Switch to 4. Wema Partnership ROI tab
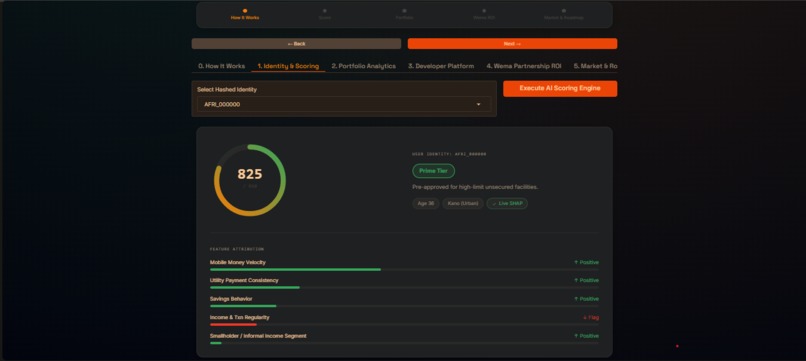Viewport: 806px width, 361px height. pyautogui.click(x=524, y=66)
